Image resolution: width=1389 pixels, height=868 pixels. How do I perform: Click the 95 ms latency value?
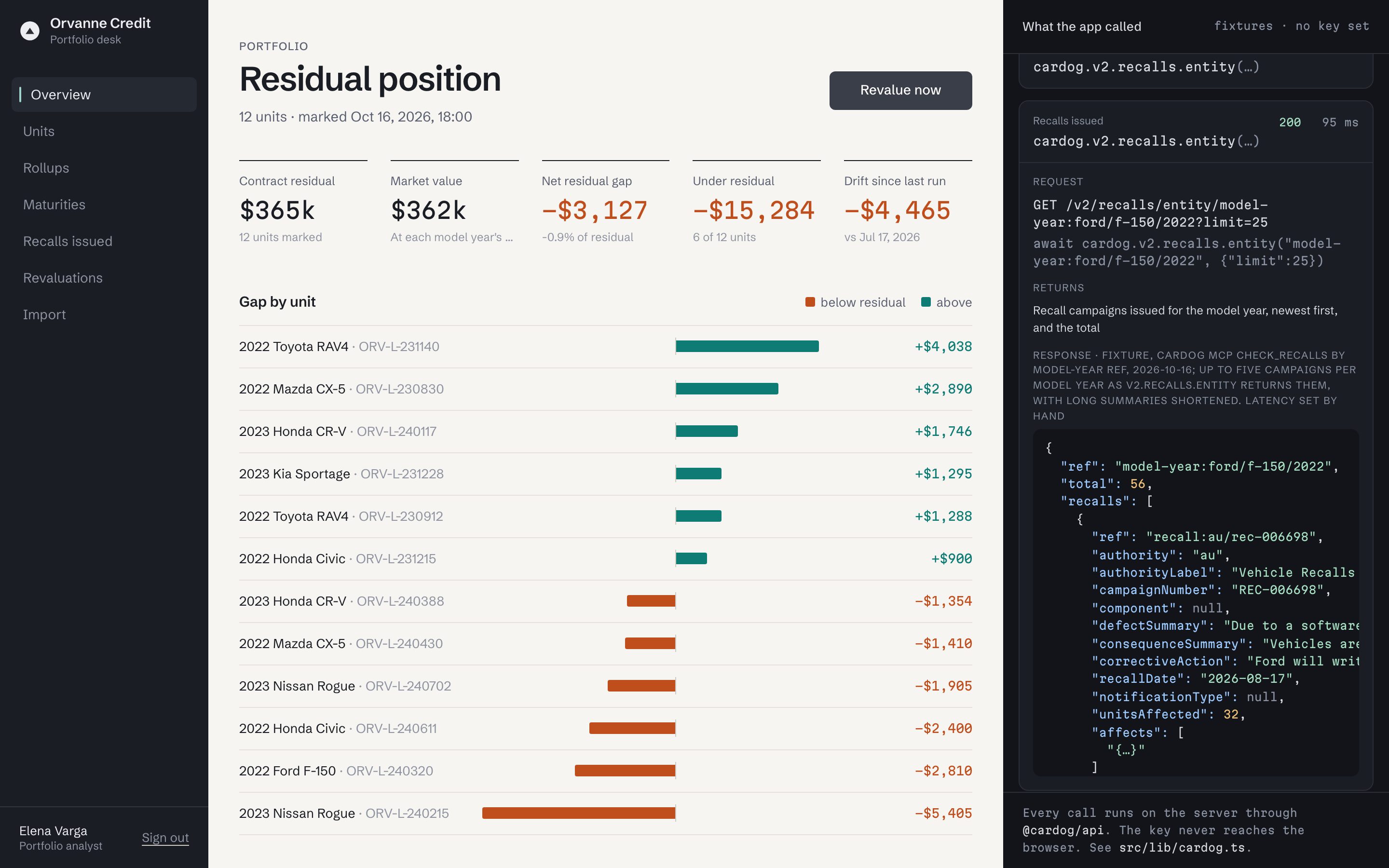point(1340,122)
